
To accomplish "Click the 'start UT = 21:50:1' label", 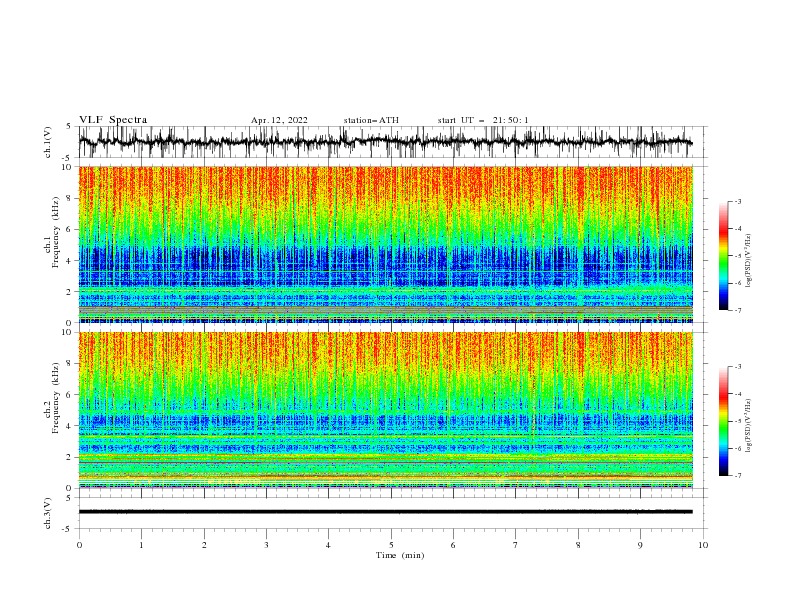I will tap(483, 120).
